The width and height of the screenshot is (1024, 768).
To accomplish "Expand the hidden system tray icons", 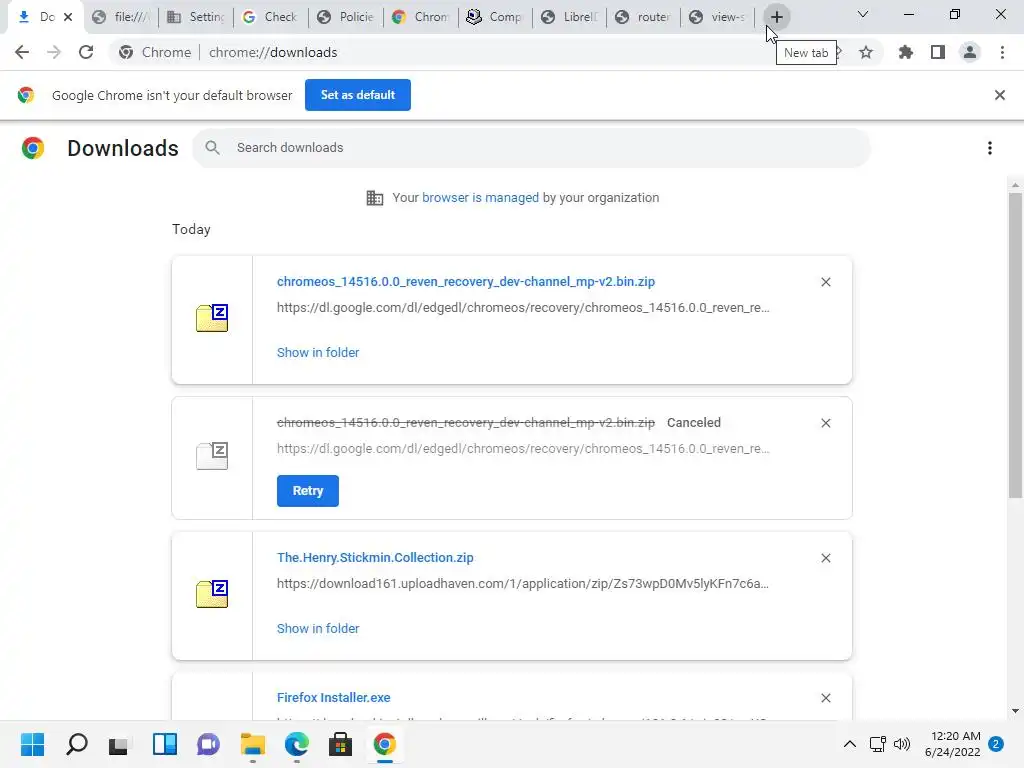I will click(850, 744).
